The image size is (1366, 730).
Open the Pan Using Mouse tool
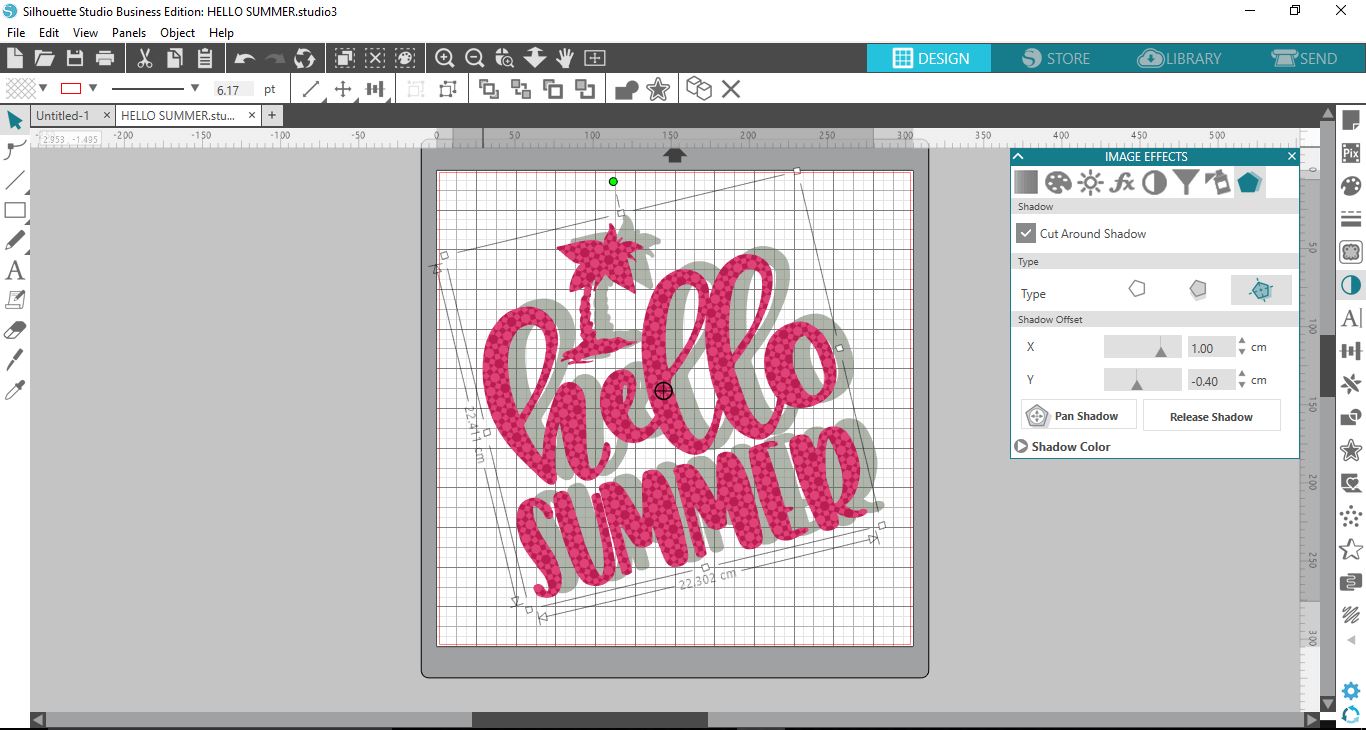click(565, 58)
